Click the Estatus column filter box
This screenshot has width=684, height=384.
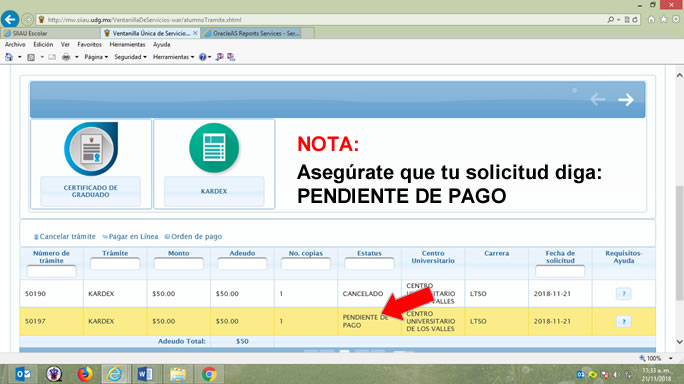(x=369, y=264)
